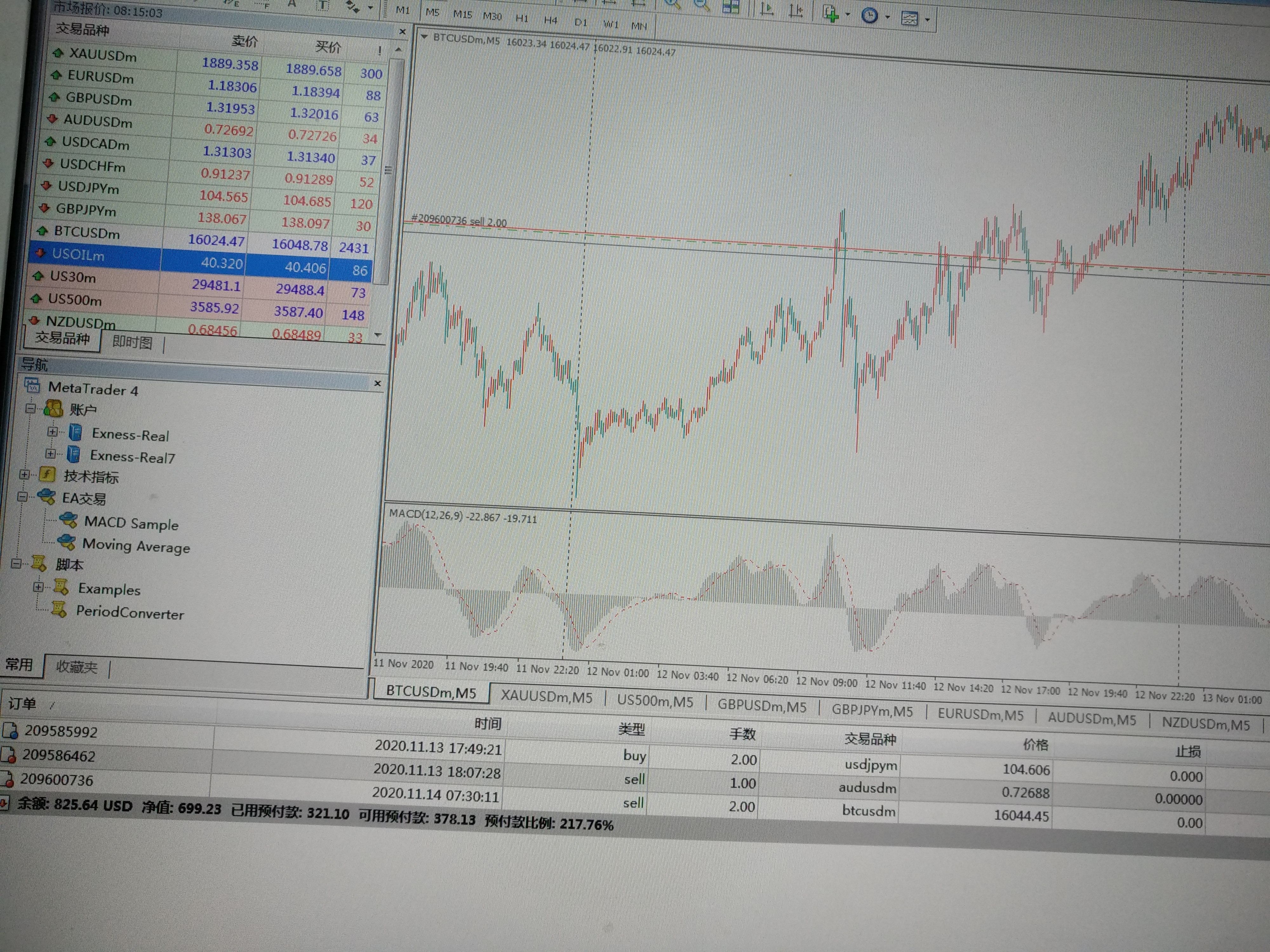Toggle chart shift icon
The height and width of the screenshot is (952, 1270).
point(796,11)
